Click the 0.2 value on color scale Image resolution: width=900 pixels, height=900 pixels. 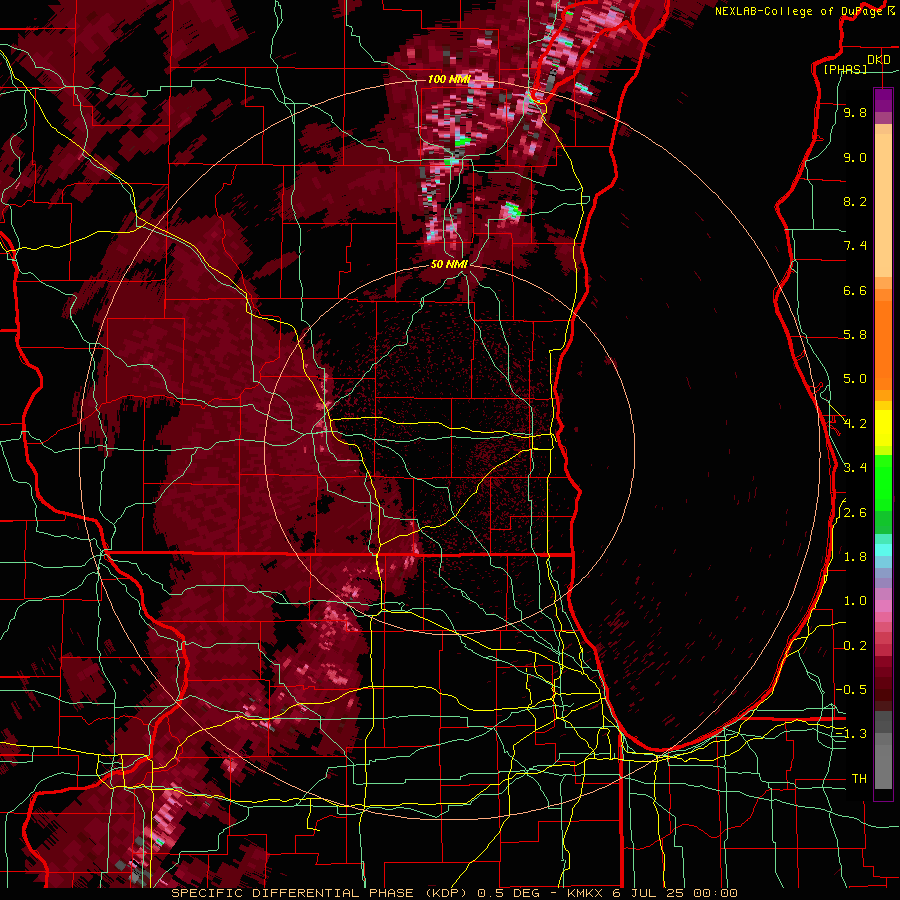855,646
